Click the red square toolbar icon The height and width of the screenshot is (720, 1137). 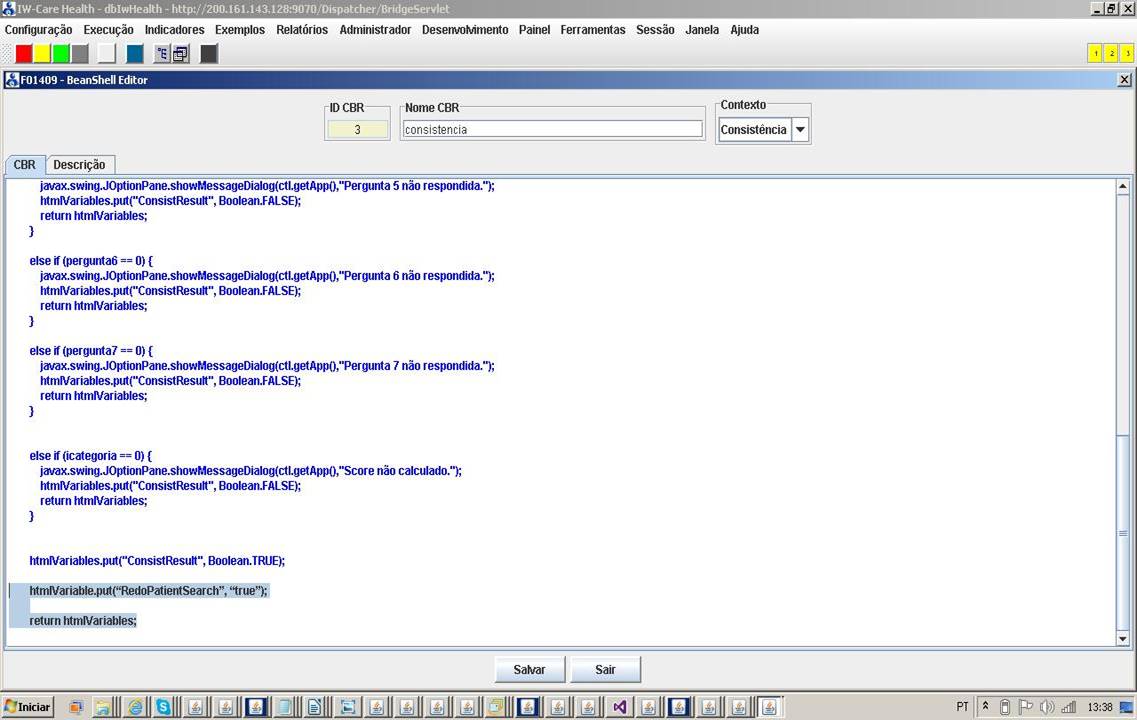(24, 54)
